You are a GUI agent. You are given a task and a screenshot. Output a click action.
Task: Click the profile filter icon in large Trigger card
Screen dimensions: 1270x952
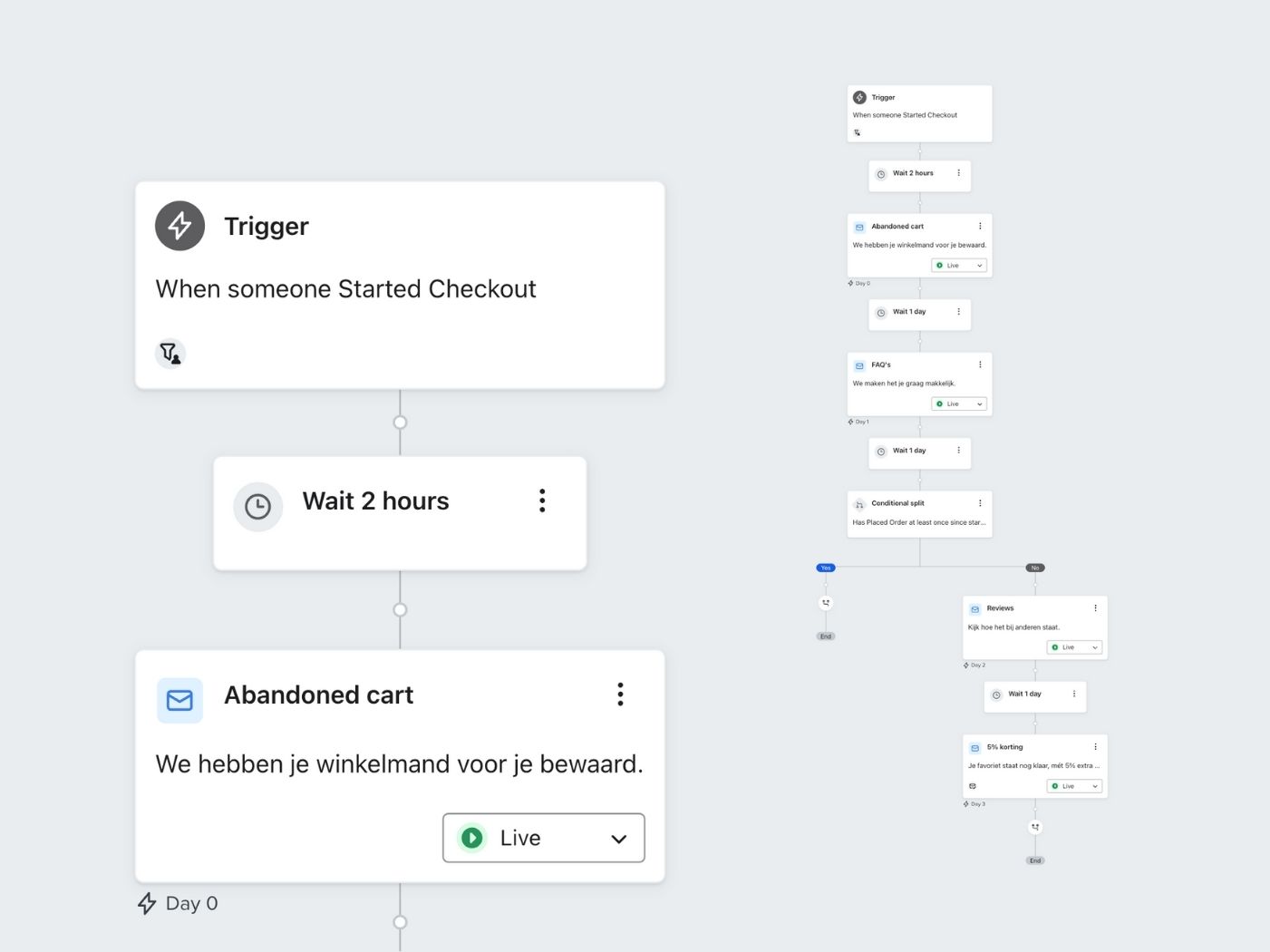(x=170, y=353)
